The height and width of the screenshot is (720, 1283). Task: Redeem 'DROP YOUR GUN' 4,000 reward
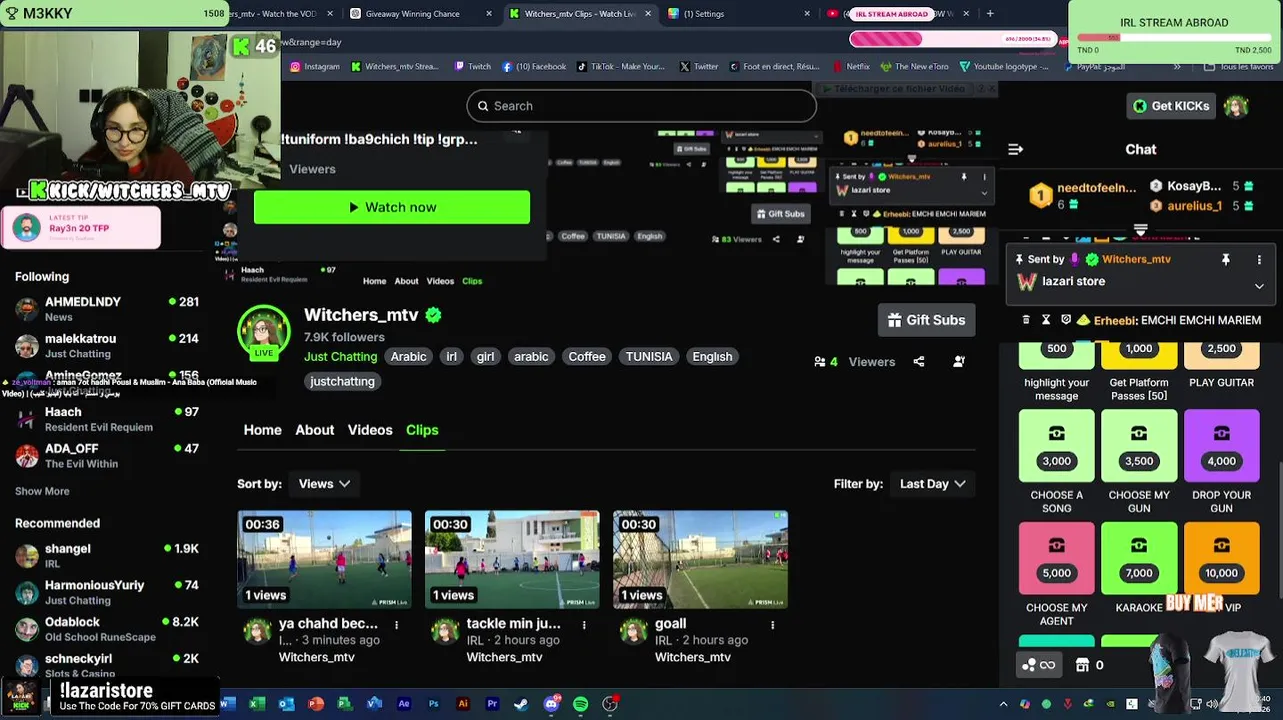tap(1221, 446)
